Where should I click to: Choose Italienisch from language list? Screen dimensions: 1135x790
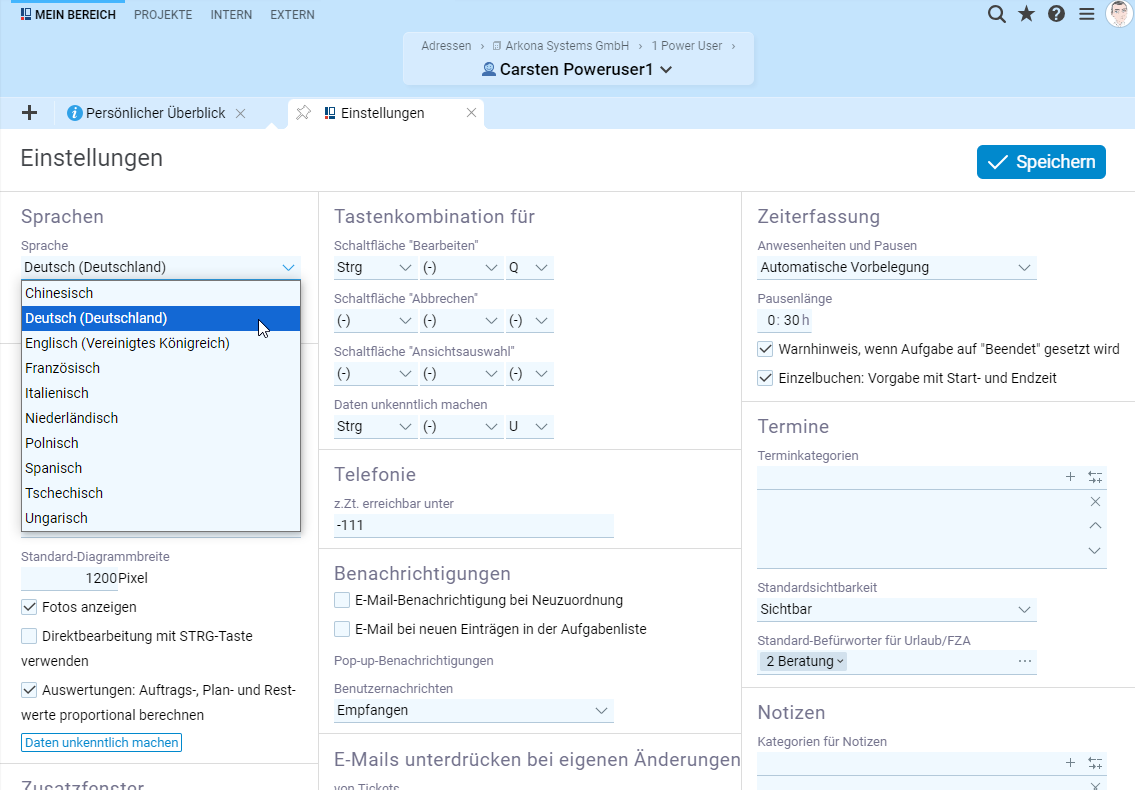[x=161, y=393]
